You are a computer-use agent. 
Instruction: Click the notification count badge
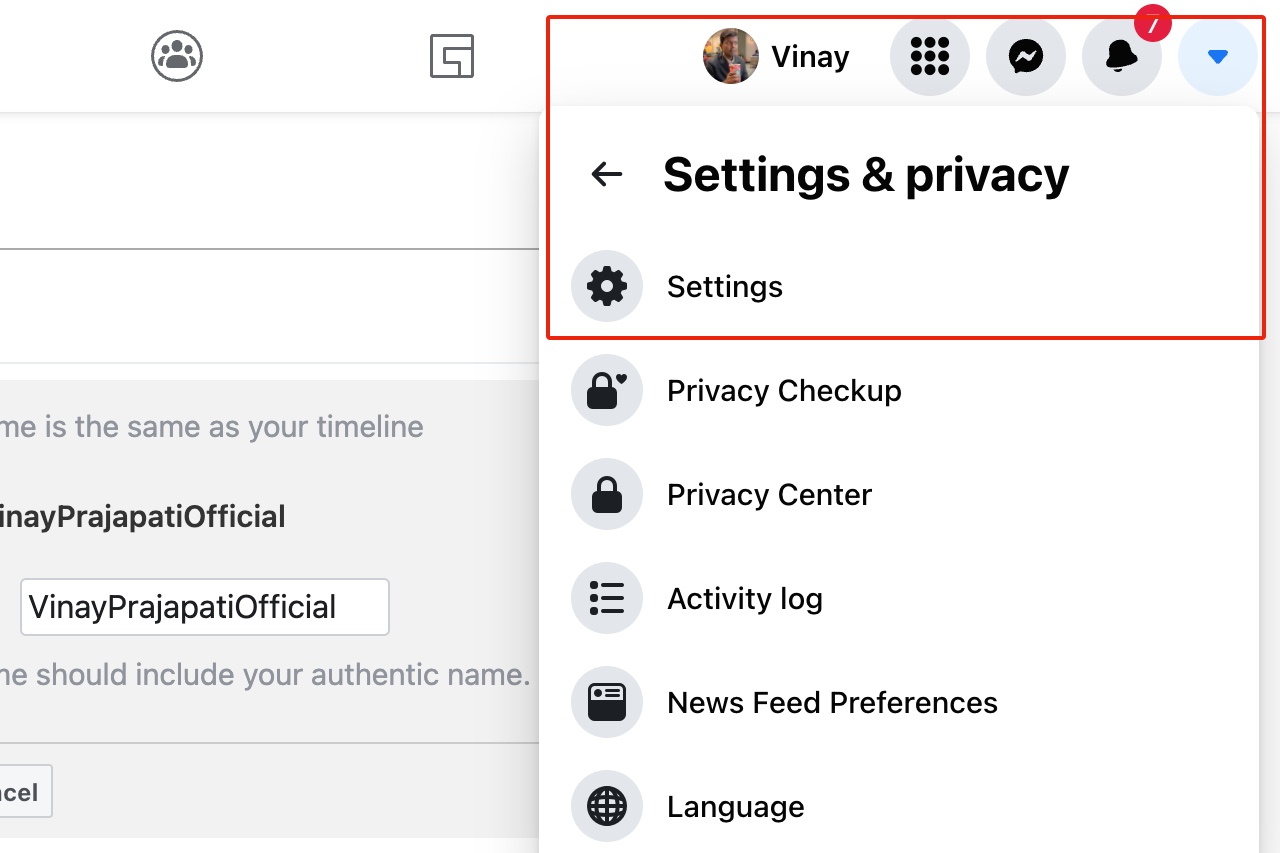[x=1152, y=23]
